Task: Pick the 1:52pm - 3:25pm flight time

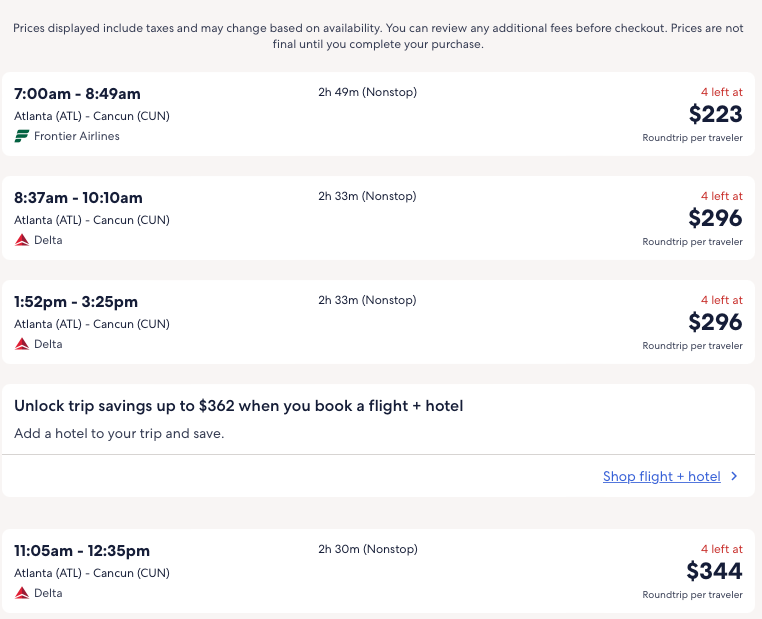Action: pyautogui.click(x=76, y=302)
